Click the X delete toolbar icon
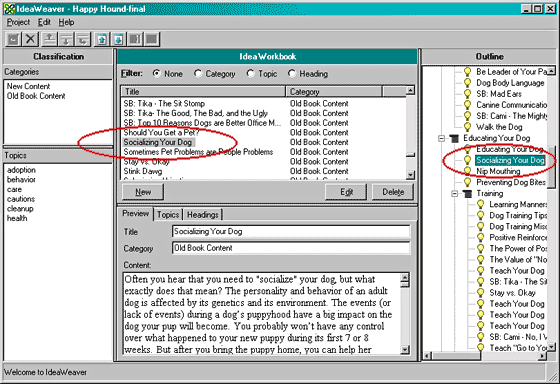 point(31,39)
